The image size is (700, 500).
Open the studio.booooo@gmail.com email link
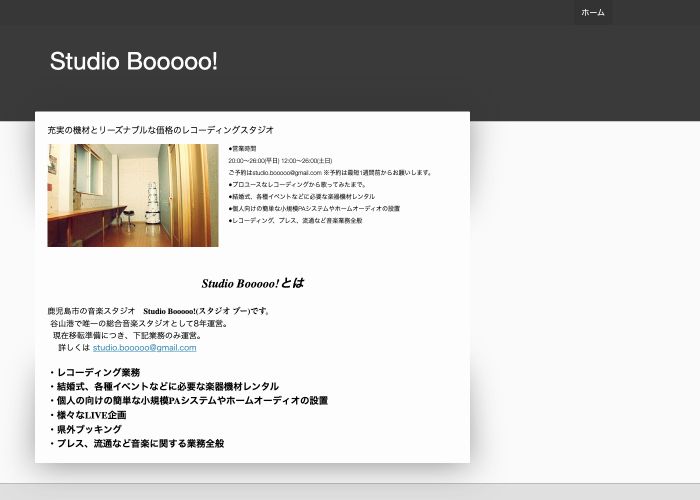tap(144, 348)
